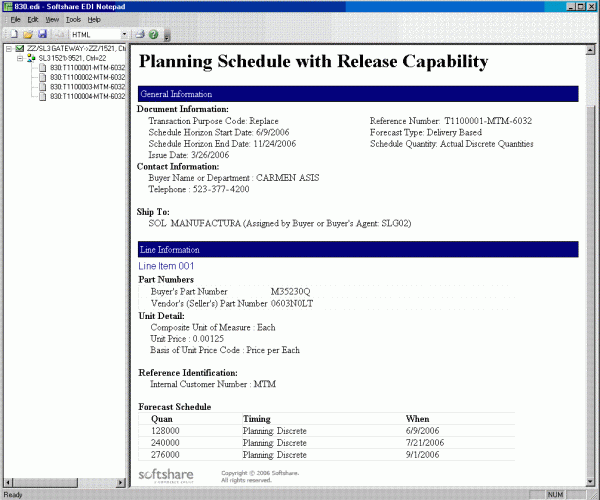Click forecast quantity 240000
The image size is (600, 500).
coord(165,443)
